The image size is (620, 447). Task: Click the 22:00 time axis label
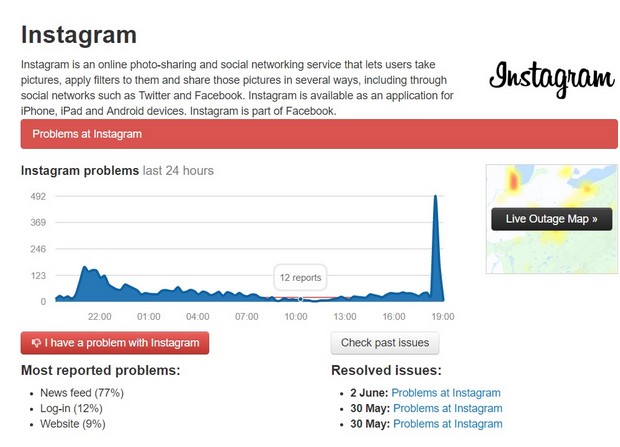pyautogui.click(x=99, y=316)
